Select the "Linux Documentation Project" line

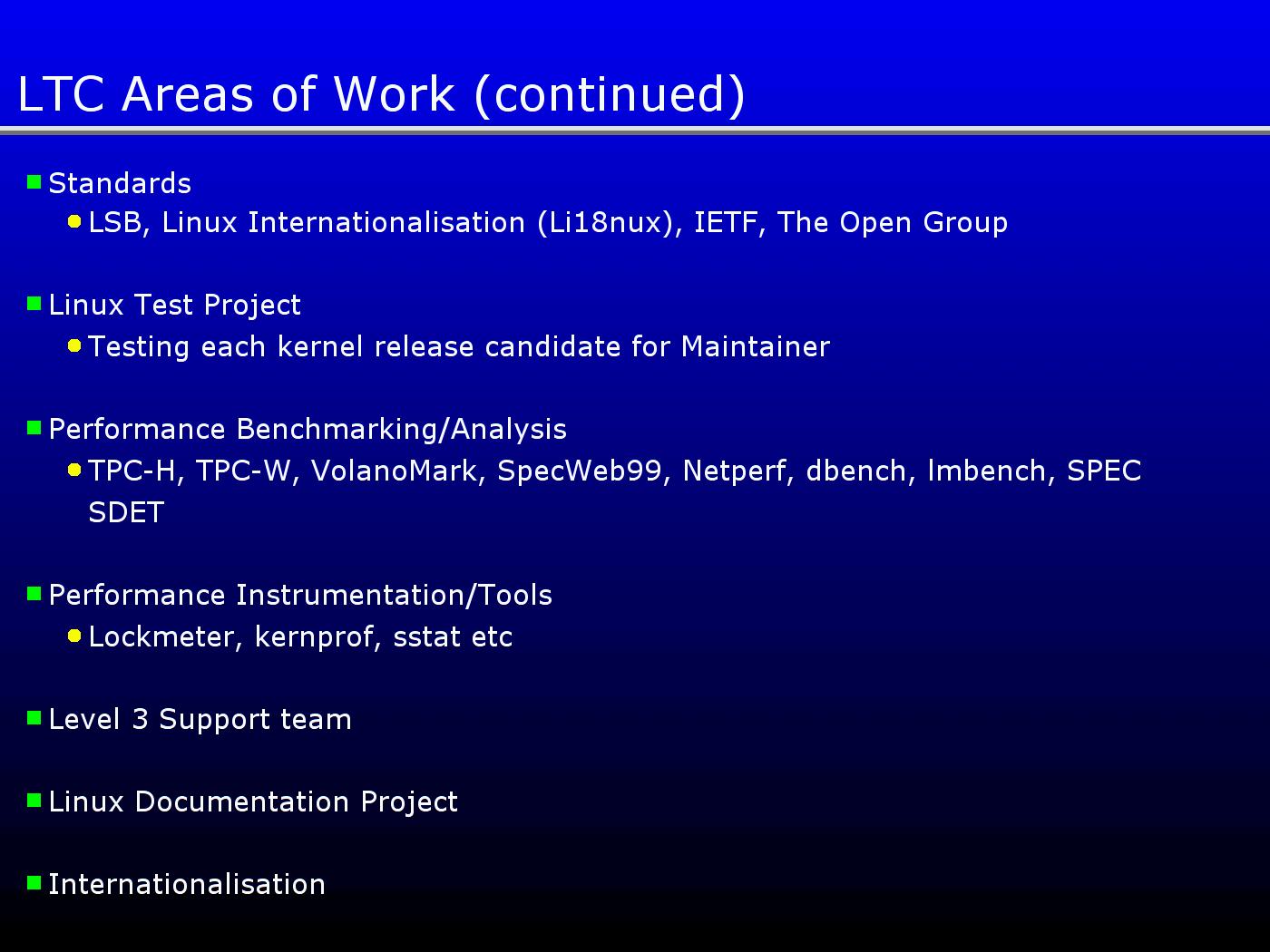tap(253, 802)
